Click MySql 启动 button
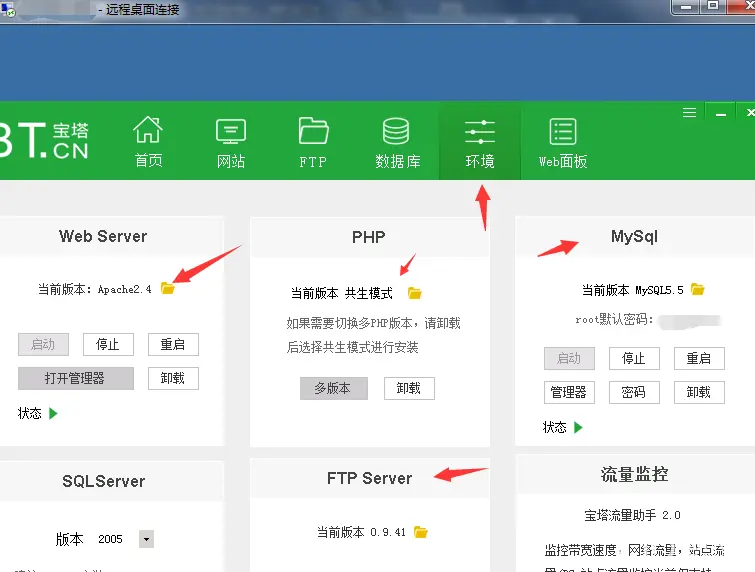This screenshot has height=572, width=755. (x=569, y=358)
